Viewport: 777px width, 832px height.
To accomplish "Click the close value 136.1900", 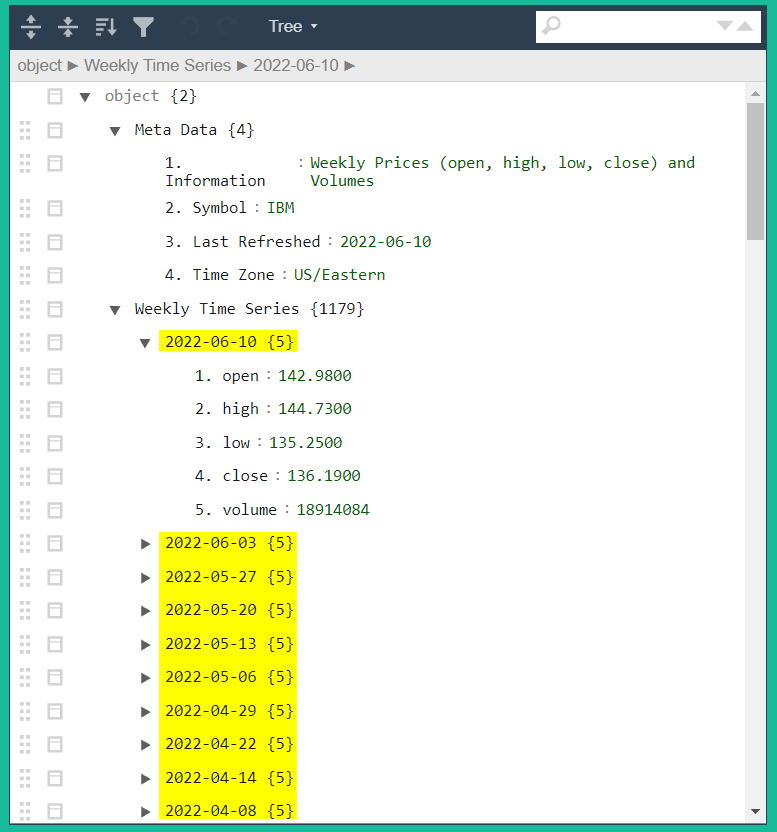I will coord(323,476).
